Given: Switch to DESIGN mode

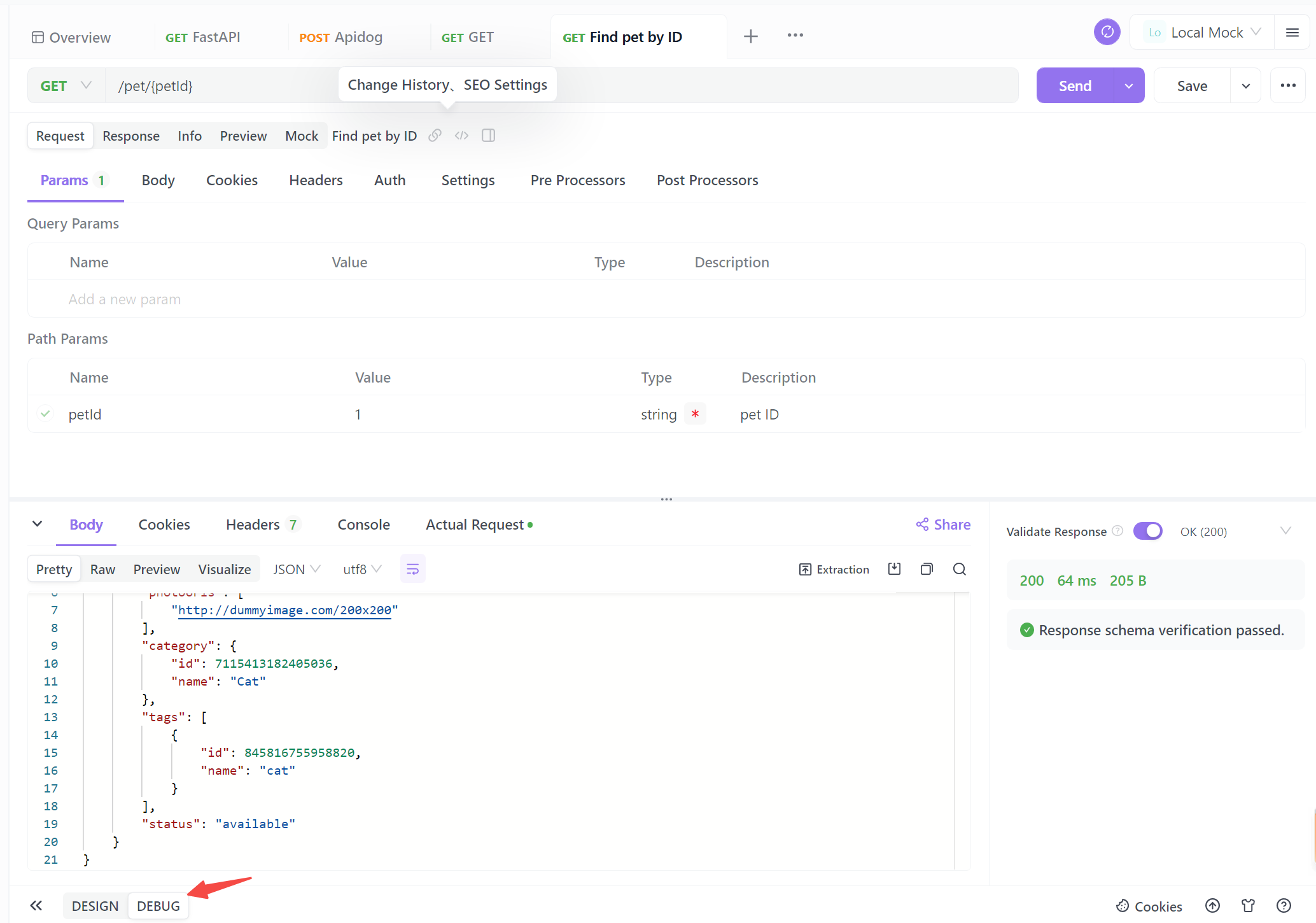Looking at the screenshot, I should pyautogui.click(x=95, y=906).
